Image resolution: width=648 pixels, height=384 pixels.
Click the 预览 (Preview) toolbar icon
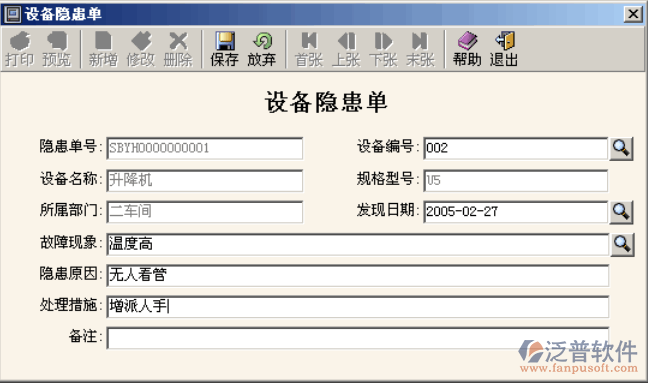[x=57, y=49]
